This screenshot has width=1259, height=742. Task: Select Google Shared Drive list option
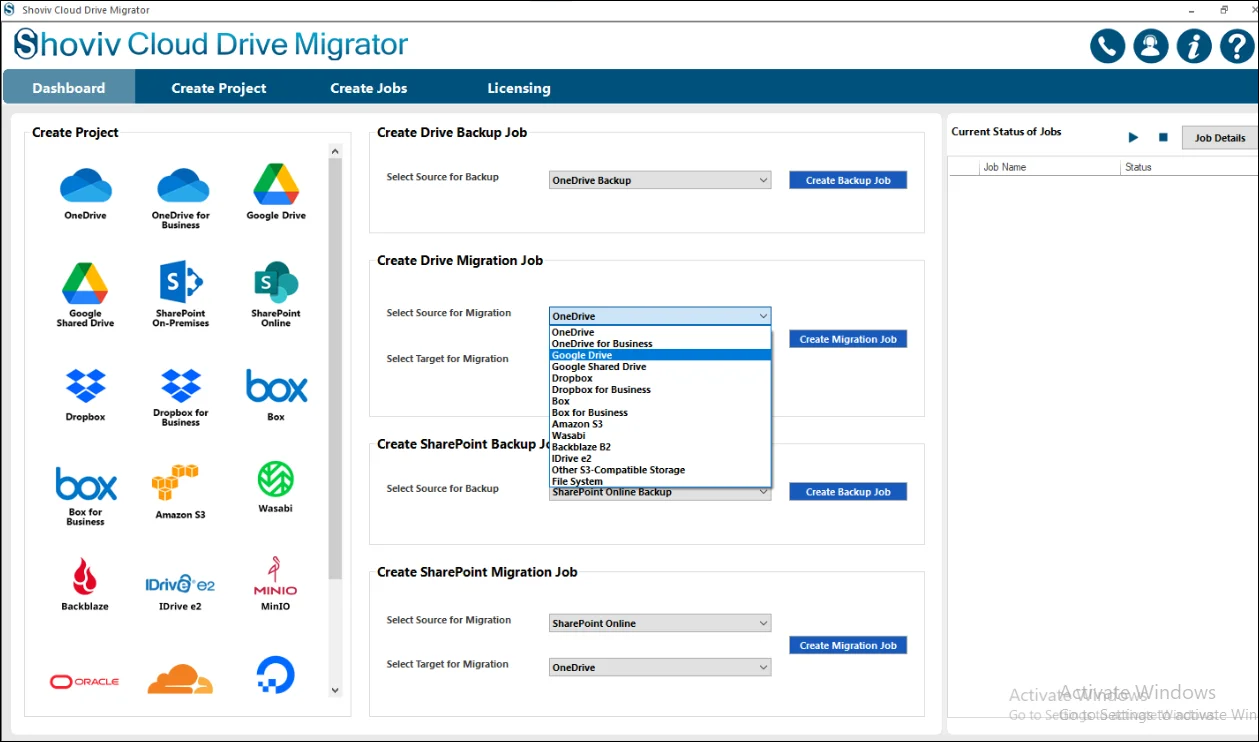coord(660,367)
